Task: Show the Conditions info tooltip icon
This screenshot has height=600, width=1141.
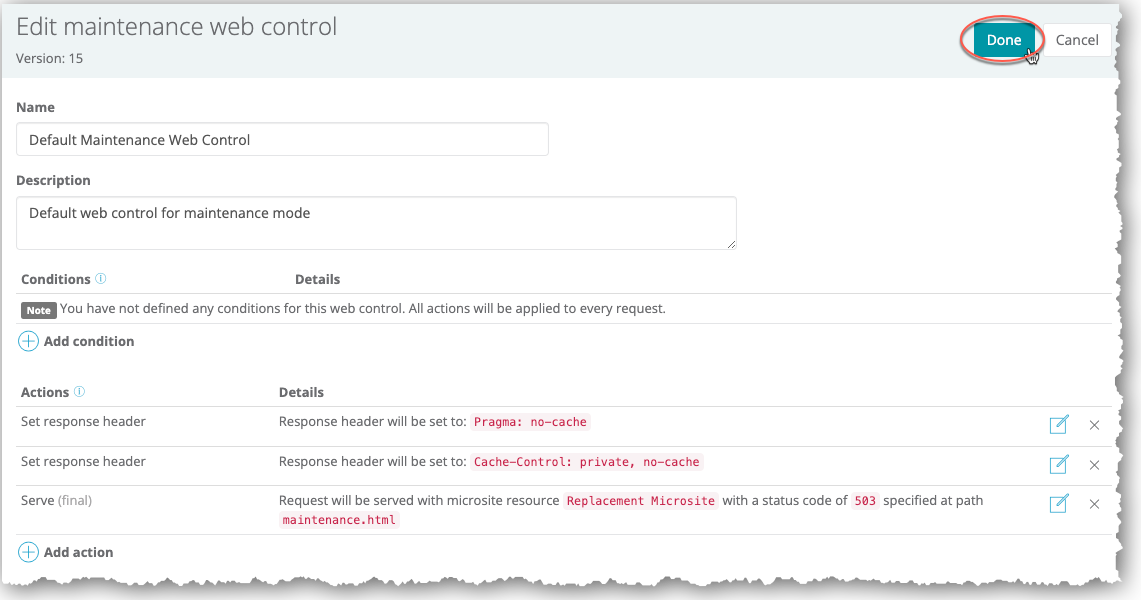Action: [x=101, y=279]
